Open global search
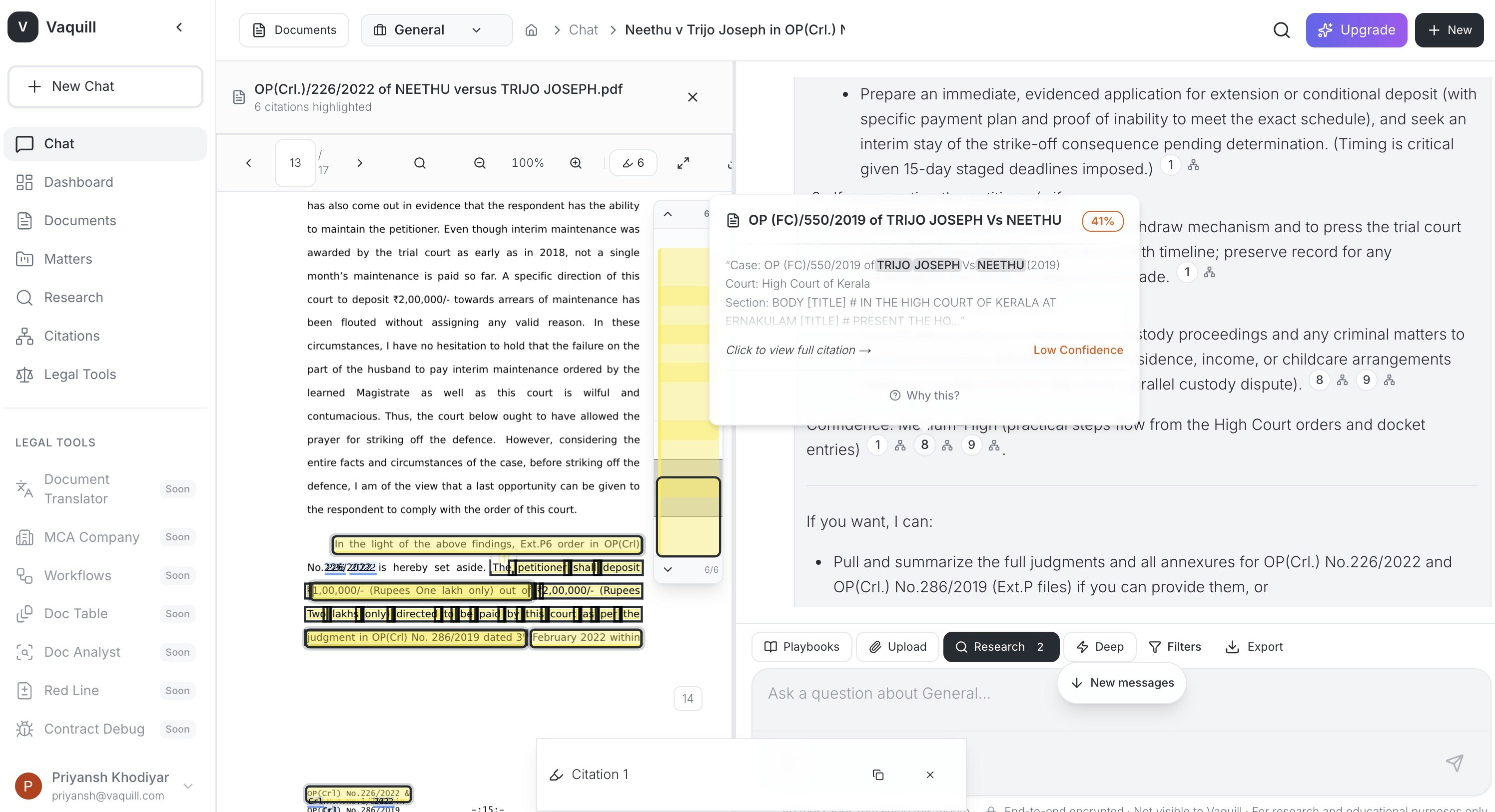 [1282, 29]
